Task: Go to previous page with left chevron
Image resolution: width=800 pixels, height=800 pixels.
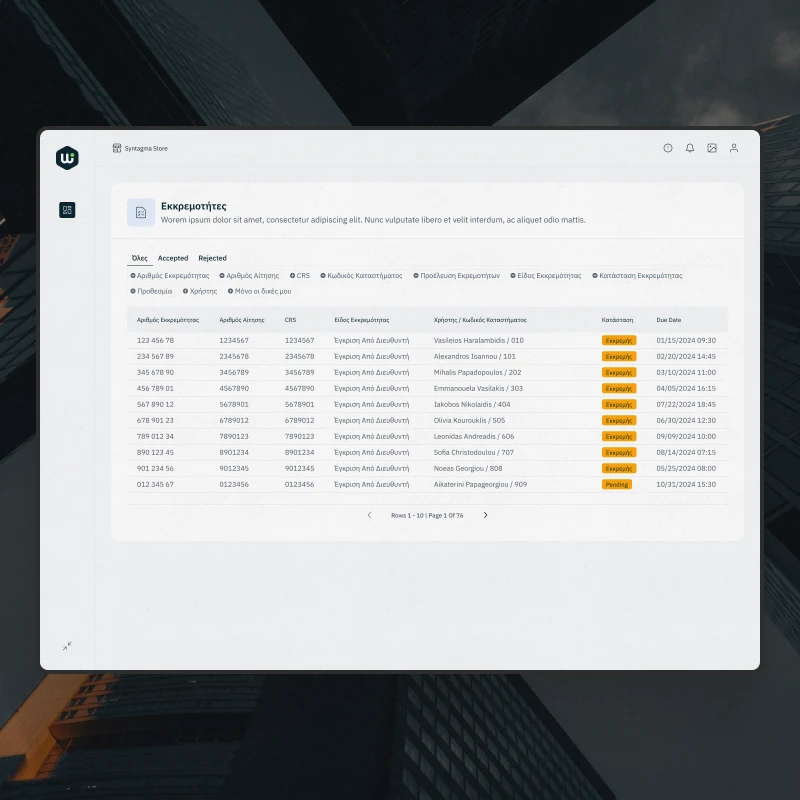Action: 369,515
